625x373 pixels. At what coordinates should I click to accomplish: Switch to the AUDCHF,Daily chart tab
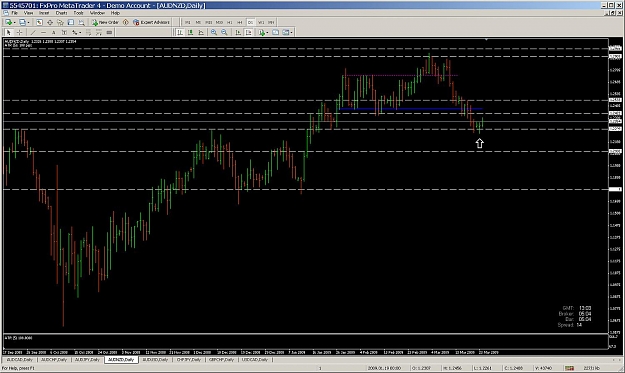coord(54,359)
